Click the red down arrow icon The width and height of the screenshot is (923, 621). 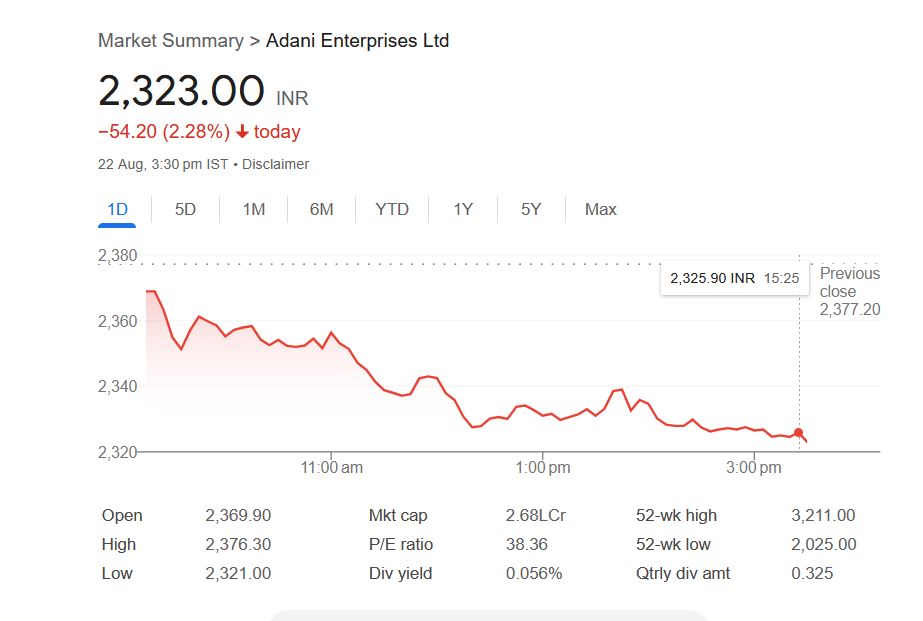tap(242, 132)
